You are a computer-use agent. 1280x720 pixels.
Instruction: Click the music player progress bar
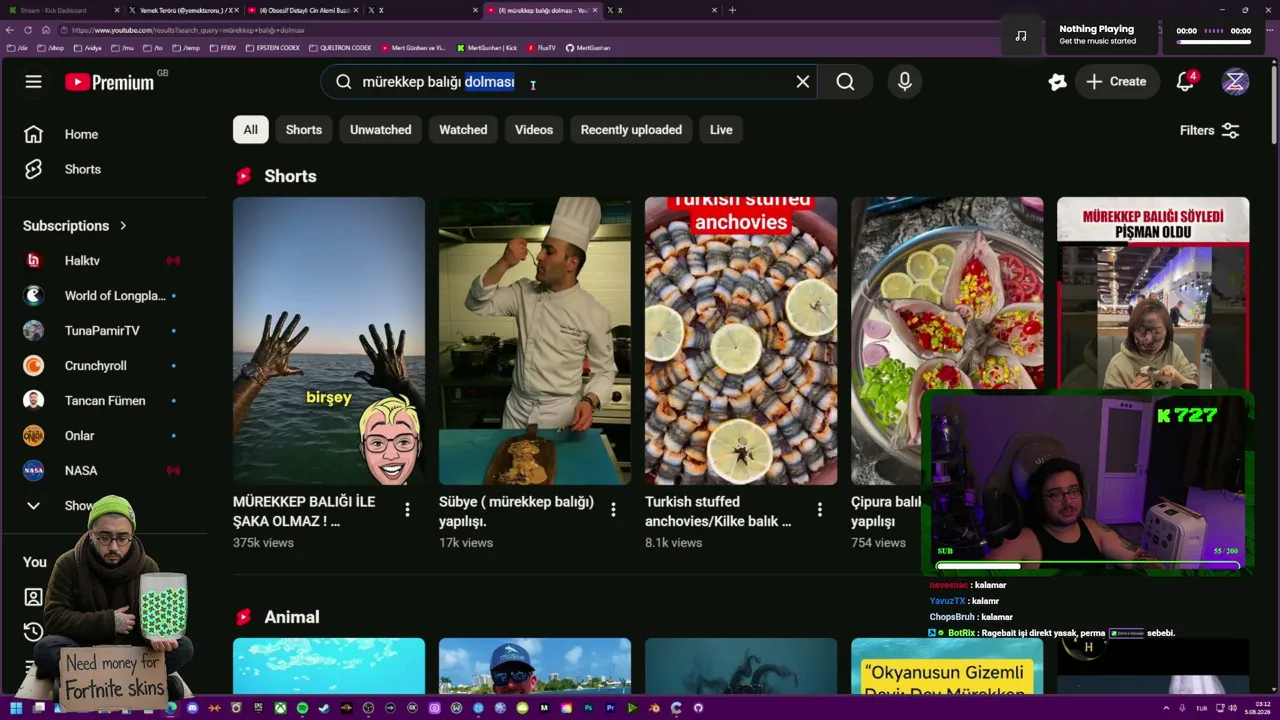click(x=1214, y=42)
